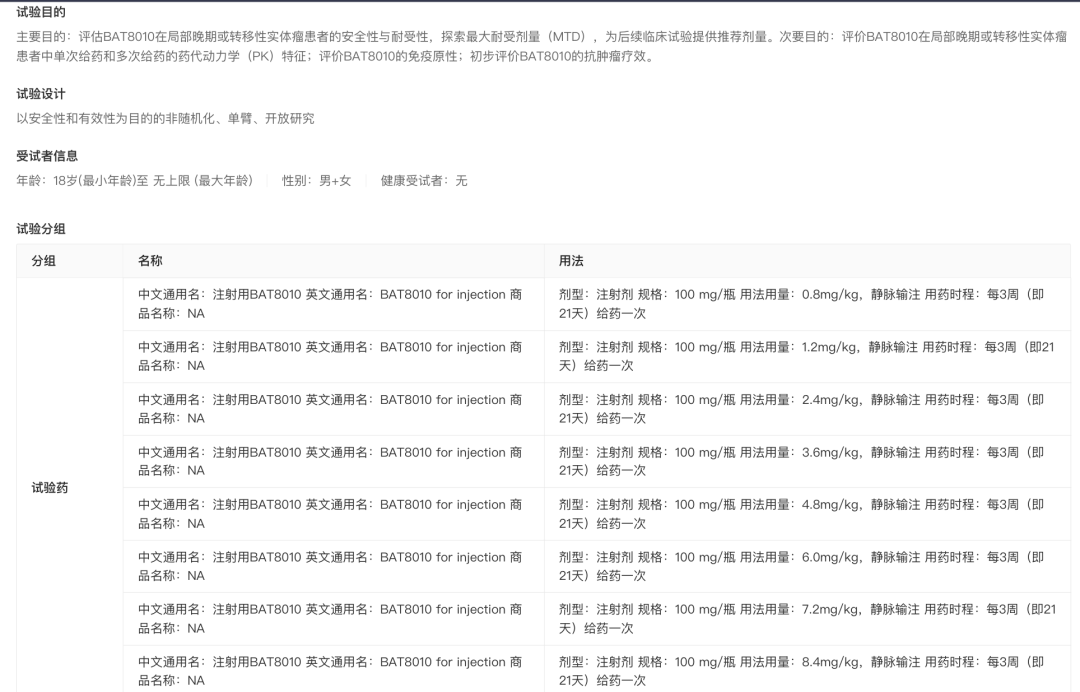Click the 性别：男+女 text
Image resolution: width=1080 pixels, height=692 pixels.
[316, 180]
